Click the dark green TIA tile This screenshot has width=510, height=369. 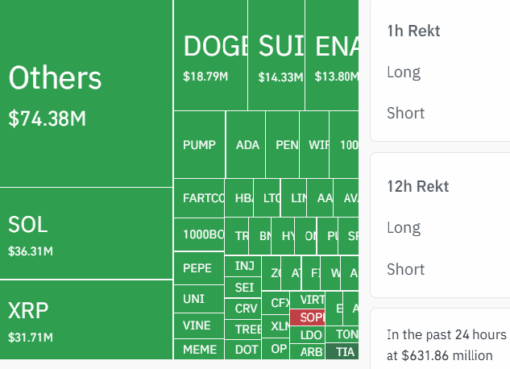[342, 352]
